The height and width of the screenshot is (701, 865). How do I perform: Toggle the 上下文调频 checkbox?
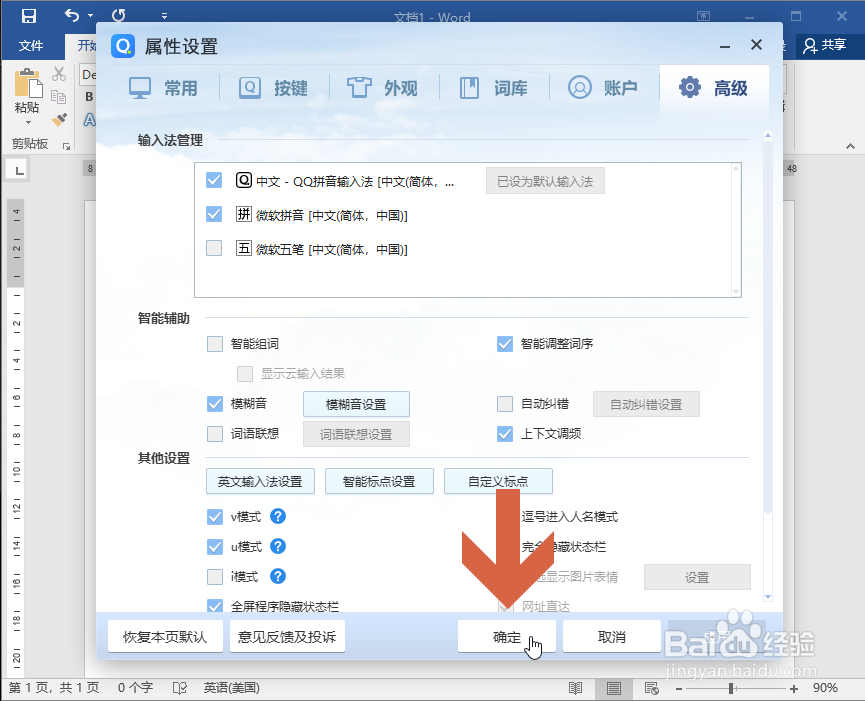tap(505, 434)
